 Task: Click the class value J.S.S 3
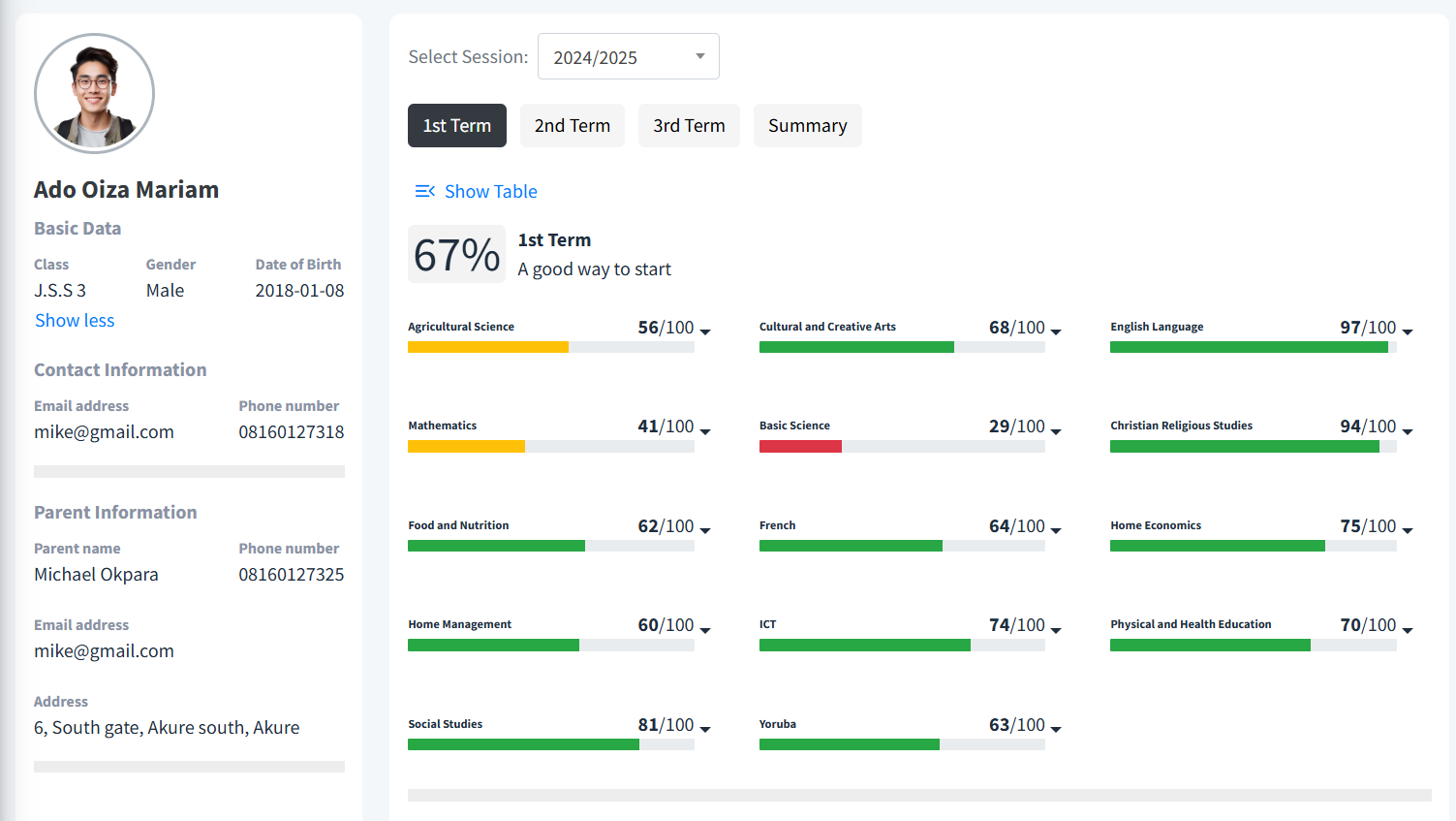[60, 290]
